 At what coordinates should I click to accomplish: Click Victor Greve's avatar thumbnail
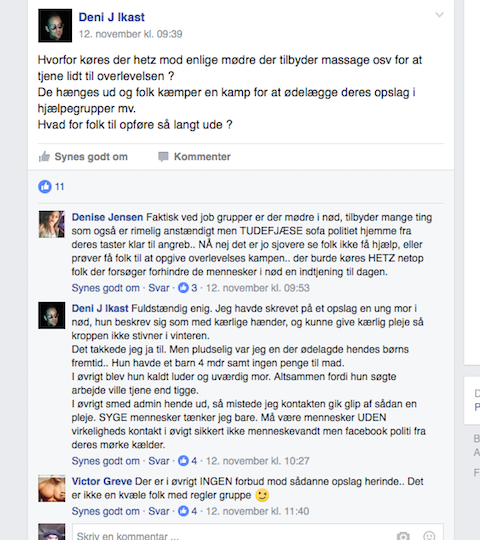pos(52,488)
